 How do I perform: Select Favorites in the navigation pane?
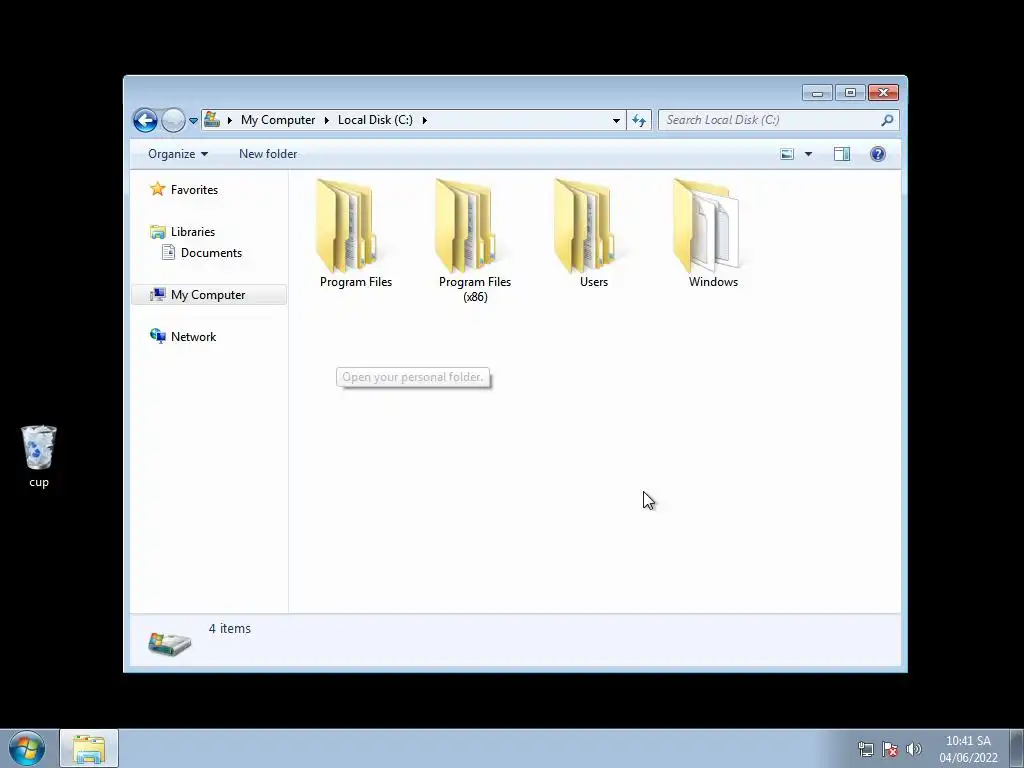(194, 190)
